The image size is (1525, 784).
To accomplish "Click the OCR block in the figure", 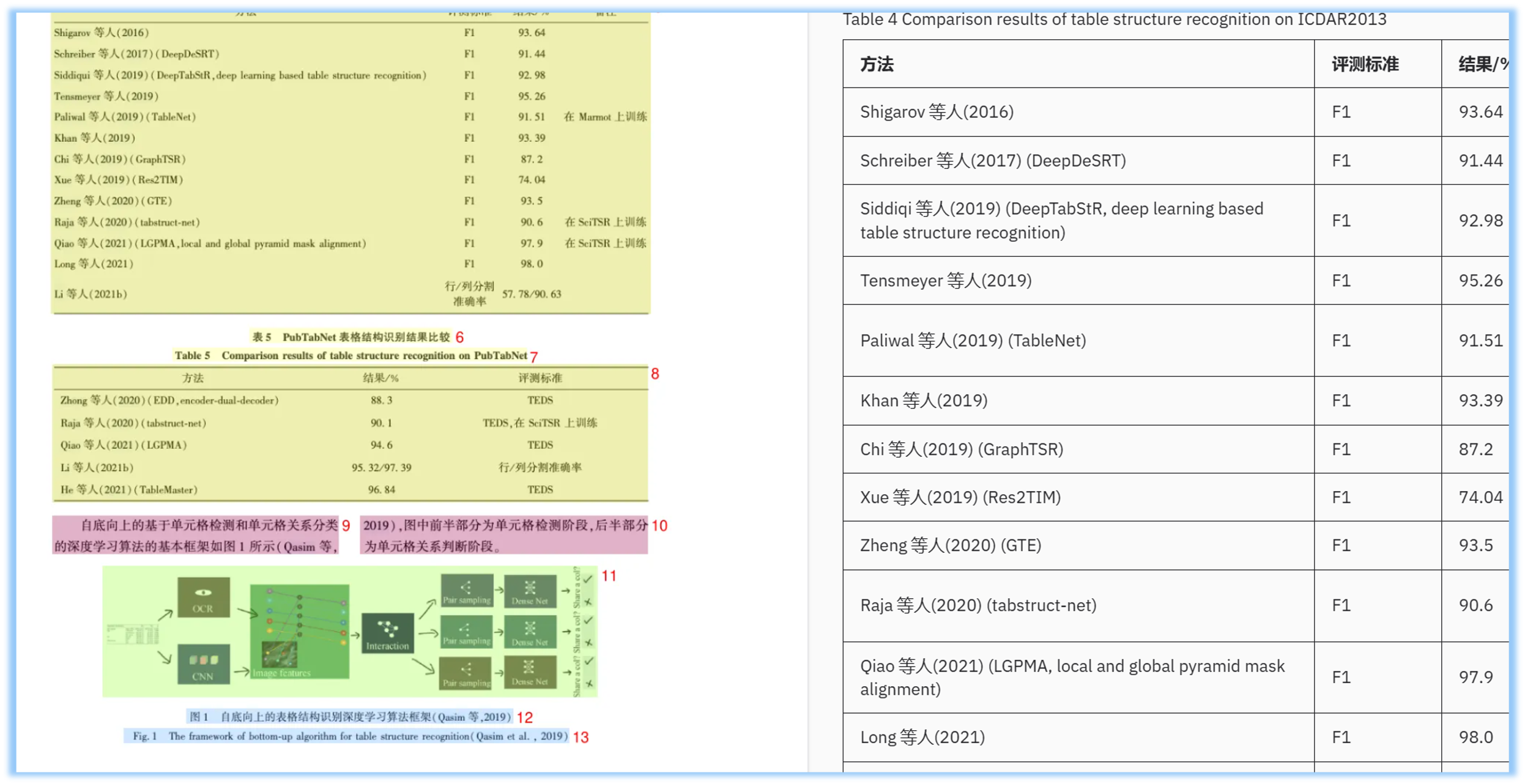I will [x=203, y=597].
